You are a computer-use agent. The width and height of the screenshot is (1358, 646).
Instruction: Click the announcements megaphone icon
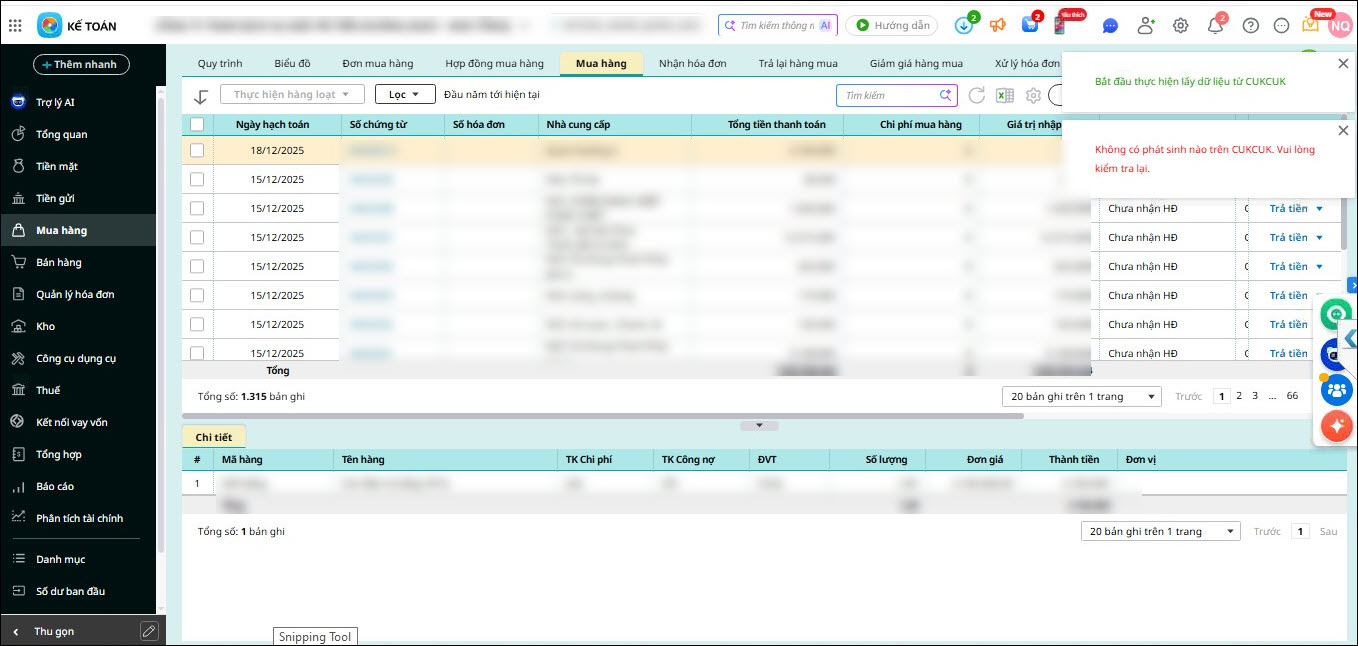coord(998,26)
